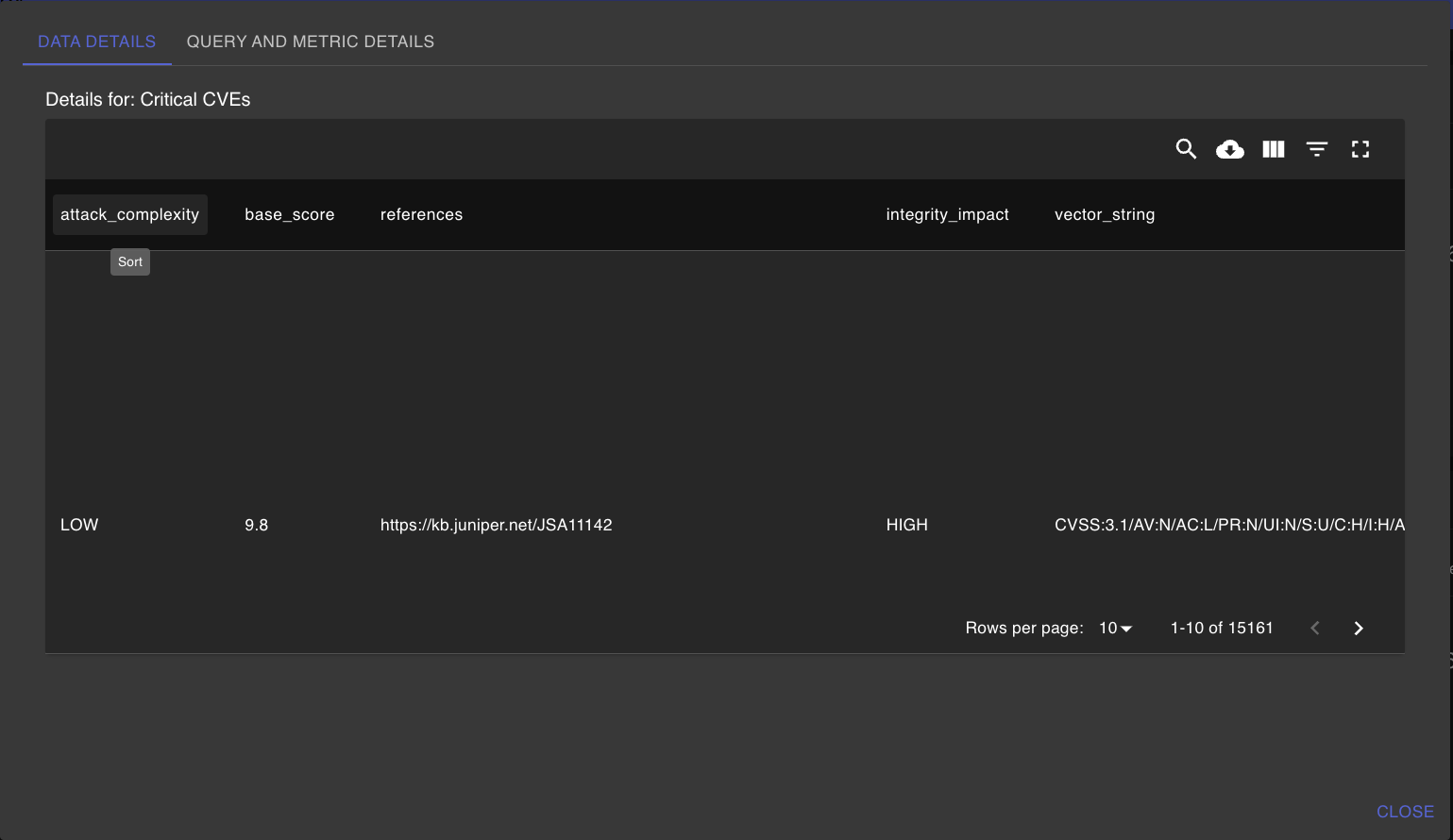Select the CVSS:3.1 vector string cell

point(1228,525)
